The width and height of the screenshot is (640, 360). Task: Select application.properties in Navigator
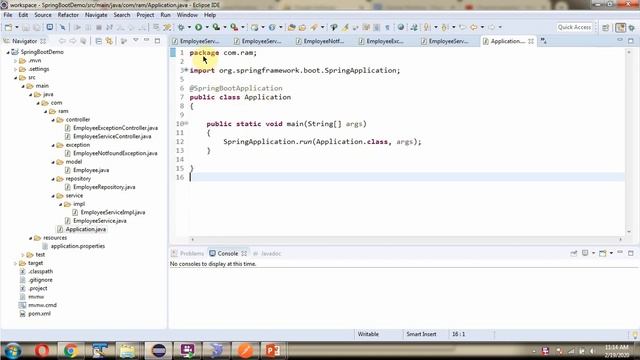pyautogui.click(x=78, y=247)
